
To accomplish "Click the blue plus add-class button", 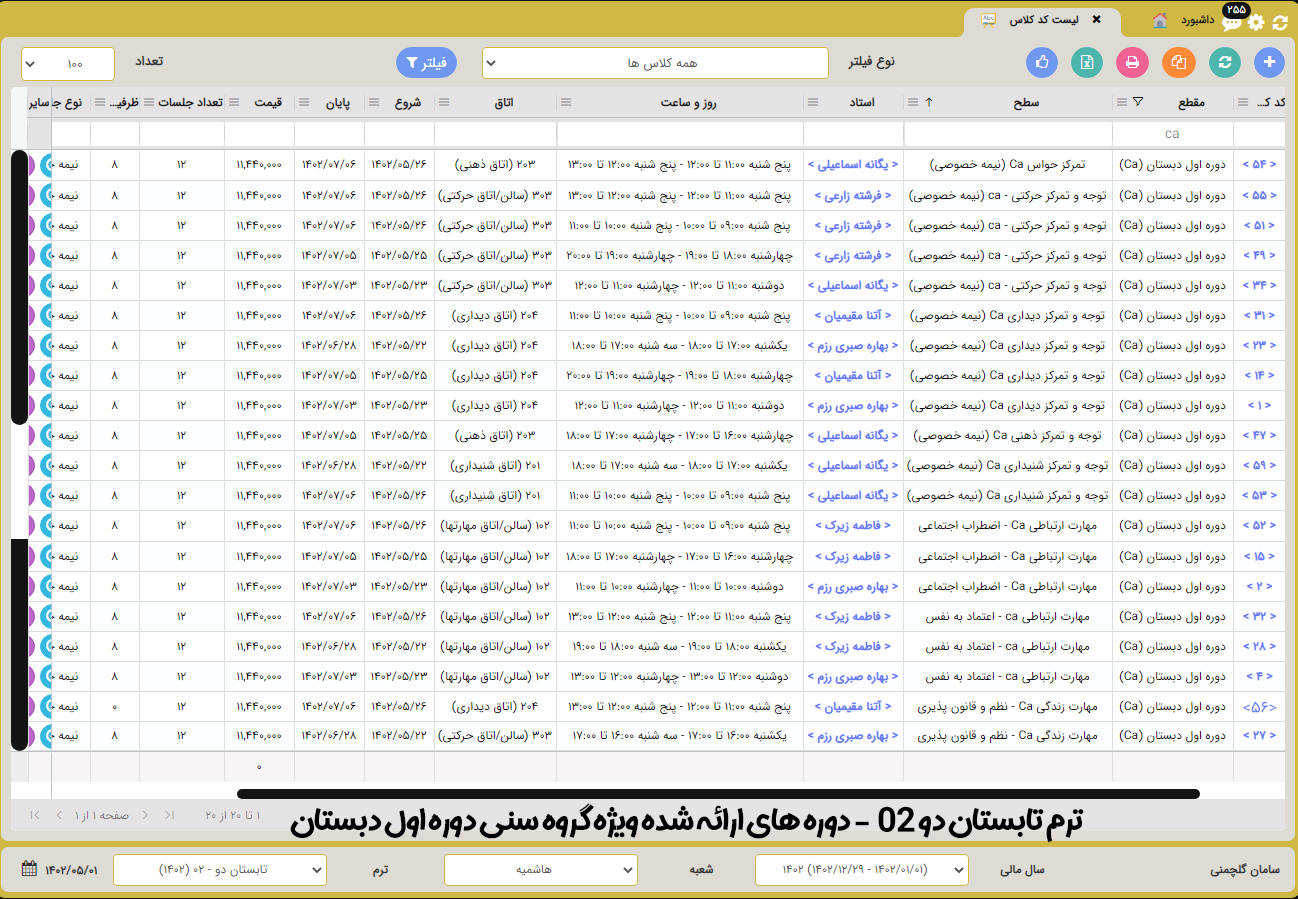I will [x=1270, y=62].
